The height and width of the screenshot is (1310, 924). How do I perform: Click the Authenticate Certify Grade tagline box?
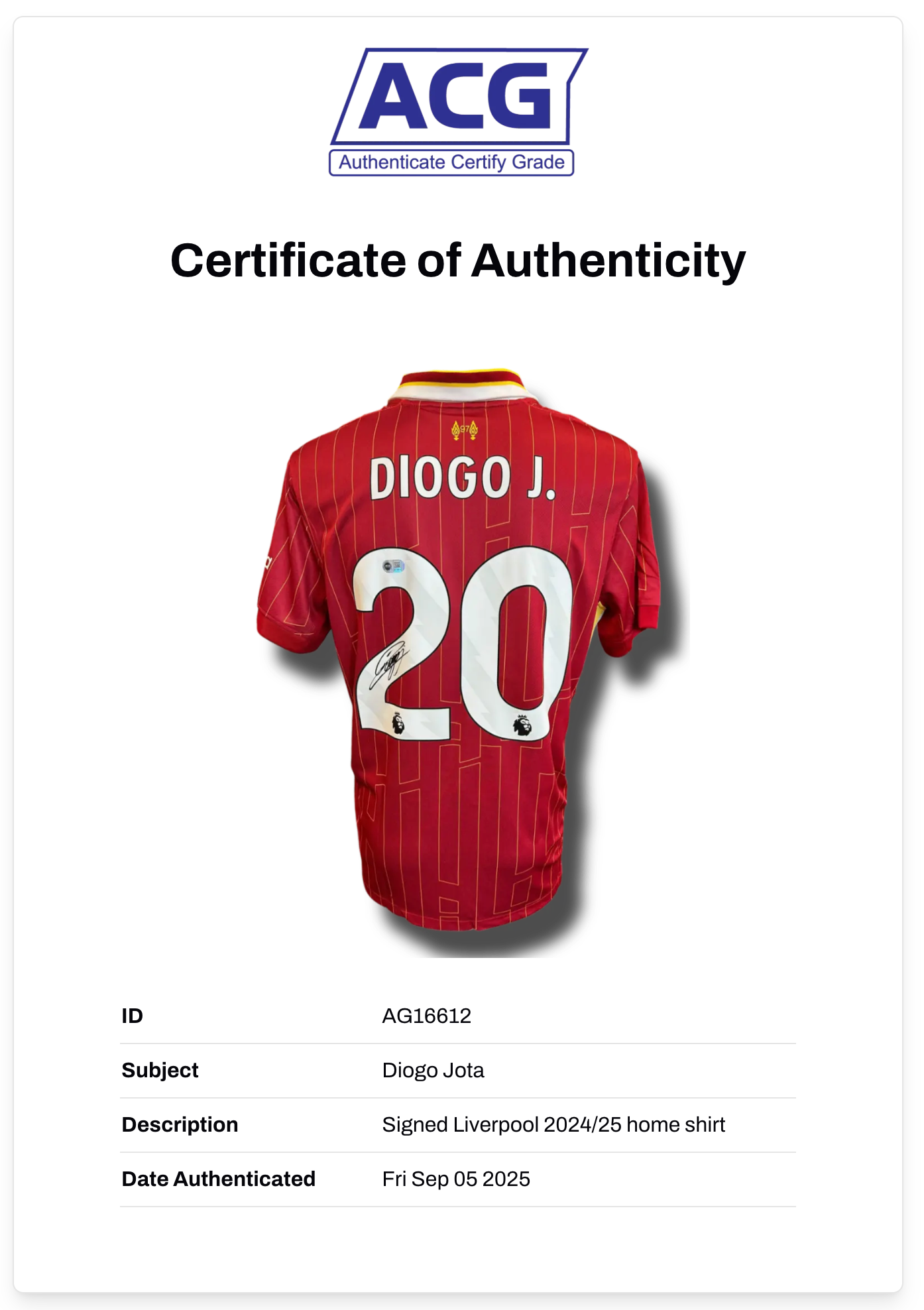451,162
